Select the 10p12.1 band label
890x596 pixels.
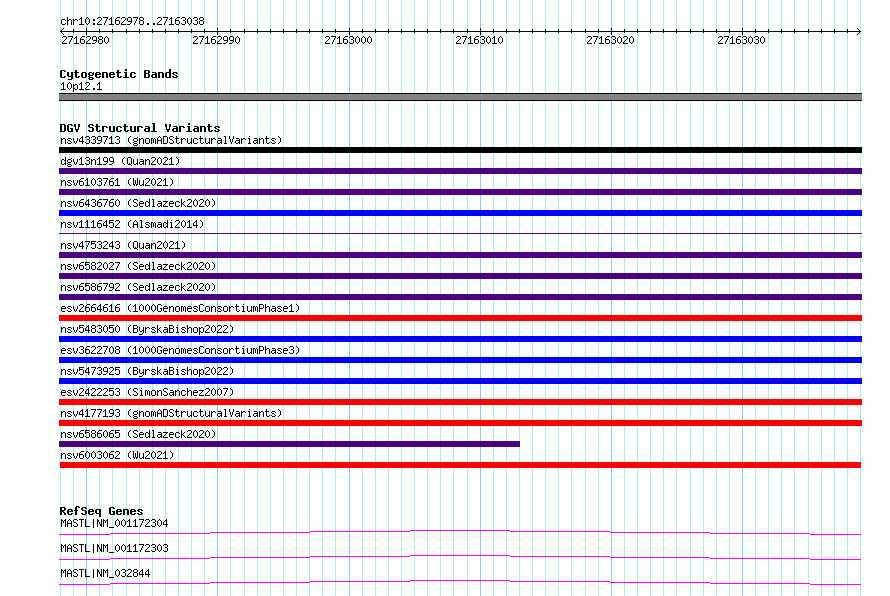click(81, 86)
